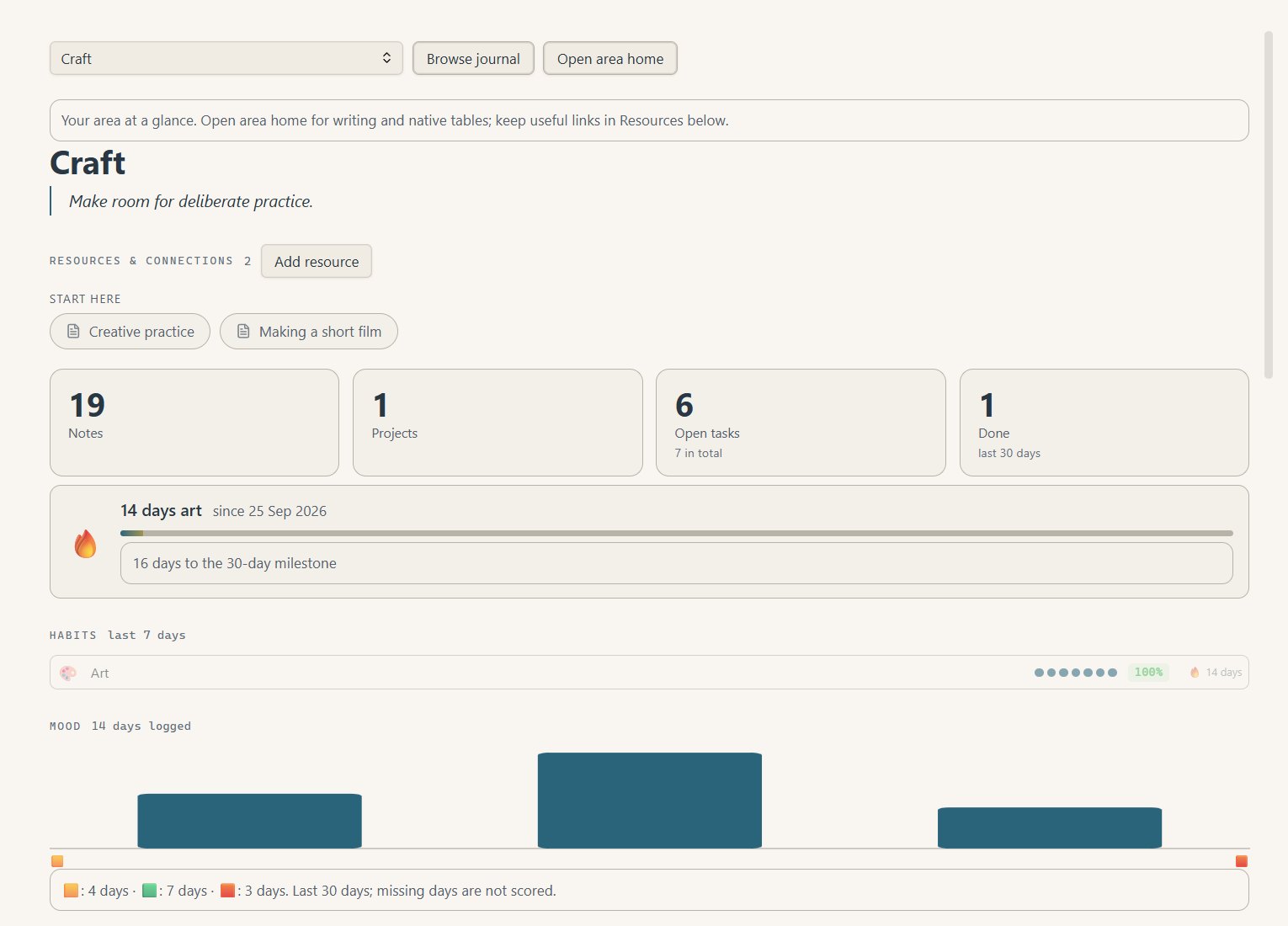The width and height of the screenshot is (1288, 926).
Task: Click the 'HABITS last 7 days' section label
Action: point(118,635)
